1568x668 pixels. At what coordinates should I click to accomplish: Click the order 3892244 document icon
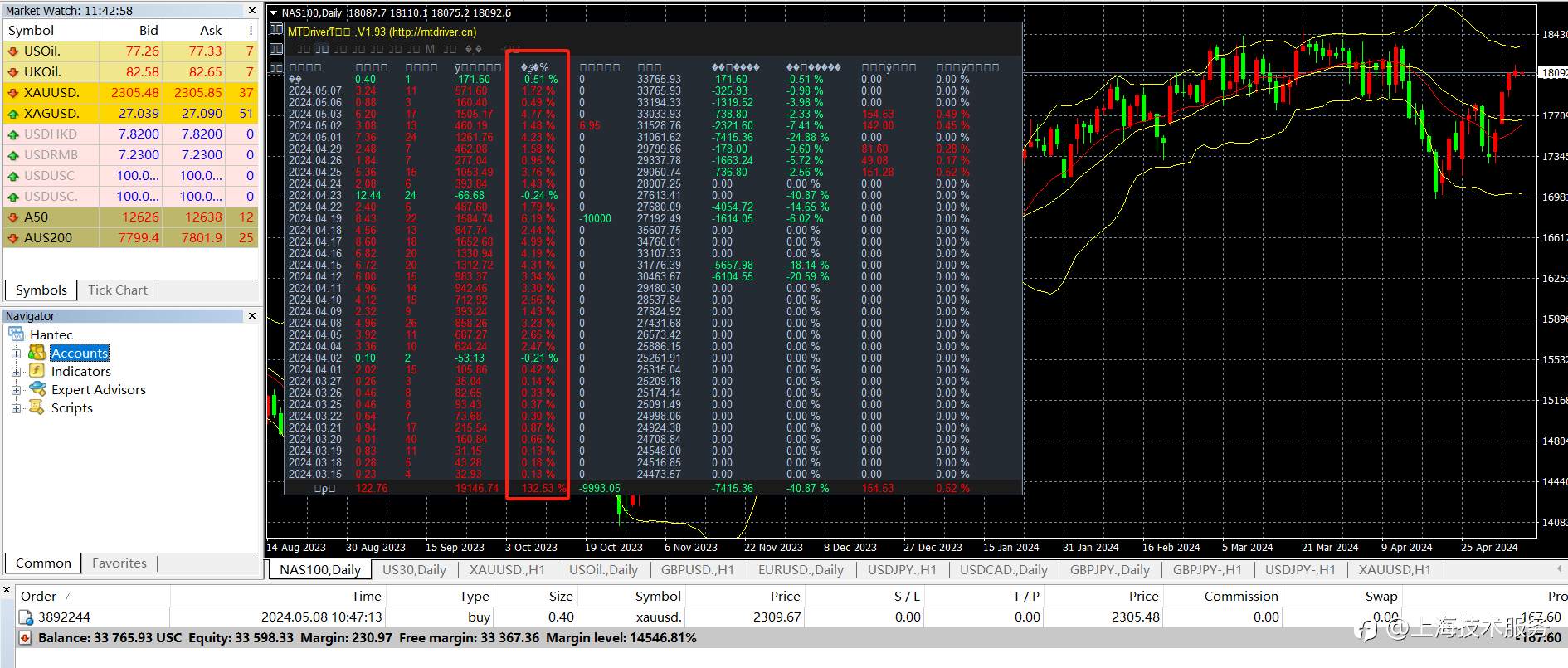point(26,617)
